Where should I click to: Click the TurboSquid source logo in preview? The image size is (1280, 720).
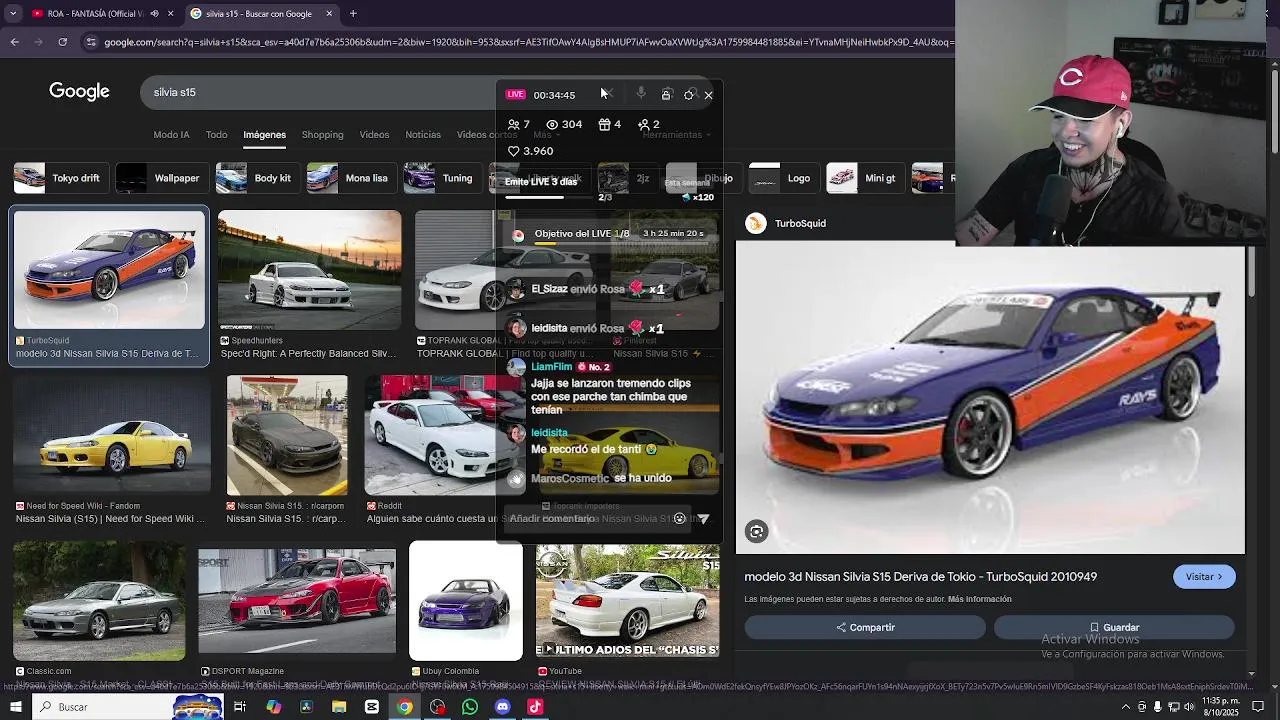pos(756,224)
